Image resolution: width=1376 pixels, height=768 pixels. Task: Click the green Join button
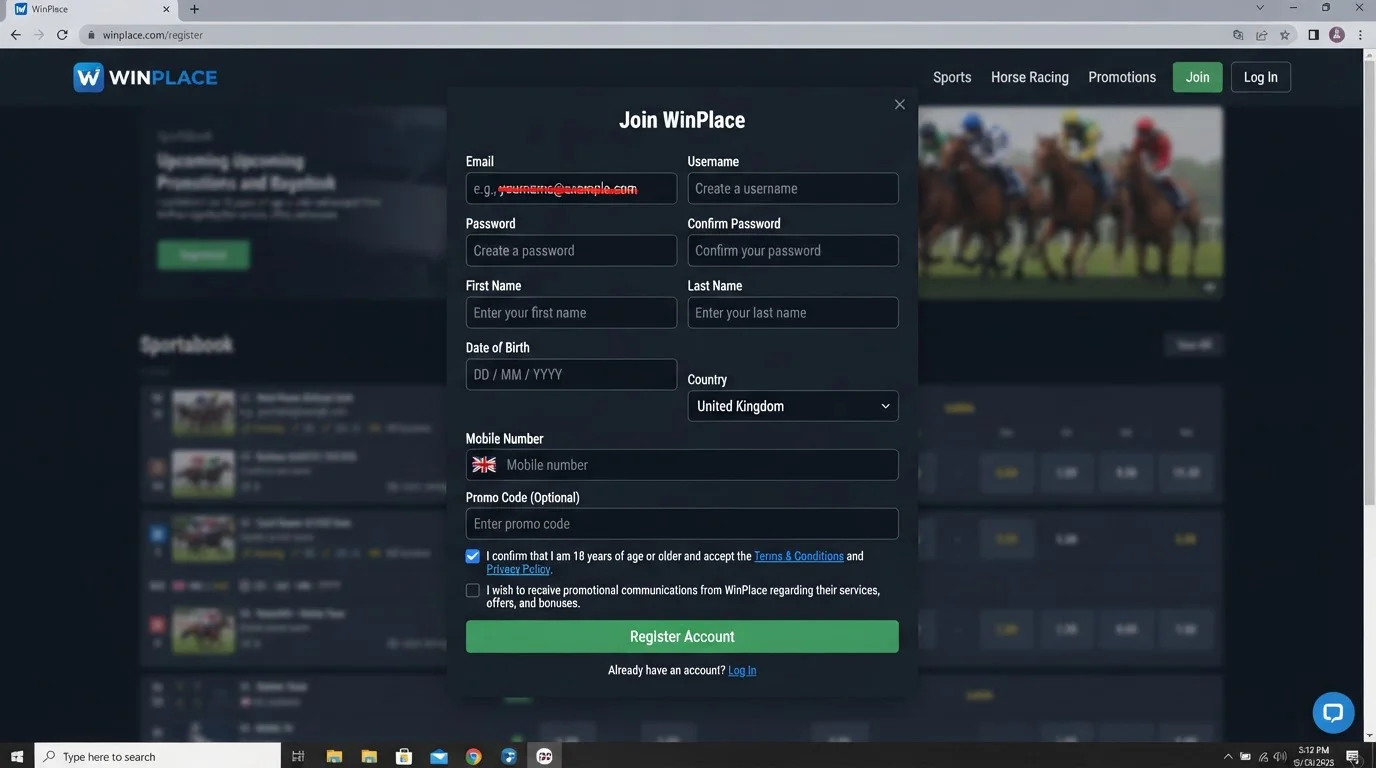[1198, 77]
